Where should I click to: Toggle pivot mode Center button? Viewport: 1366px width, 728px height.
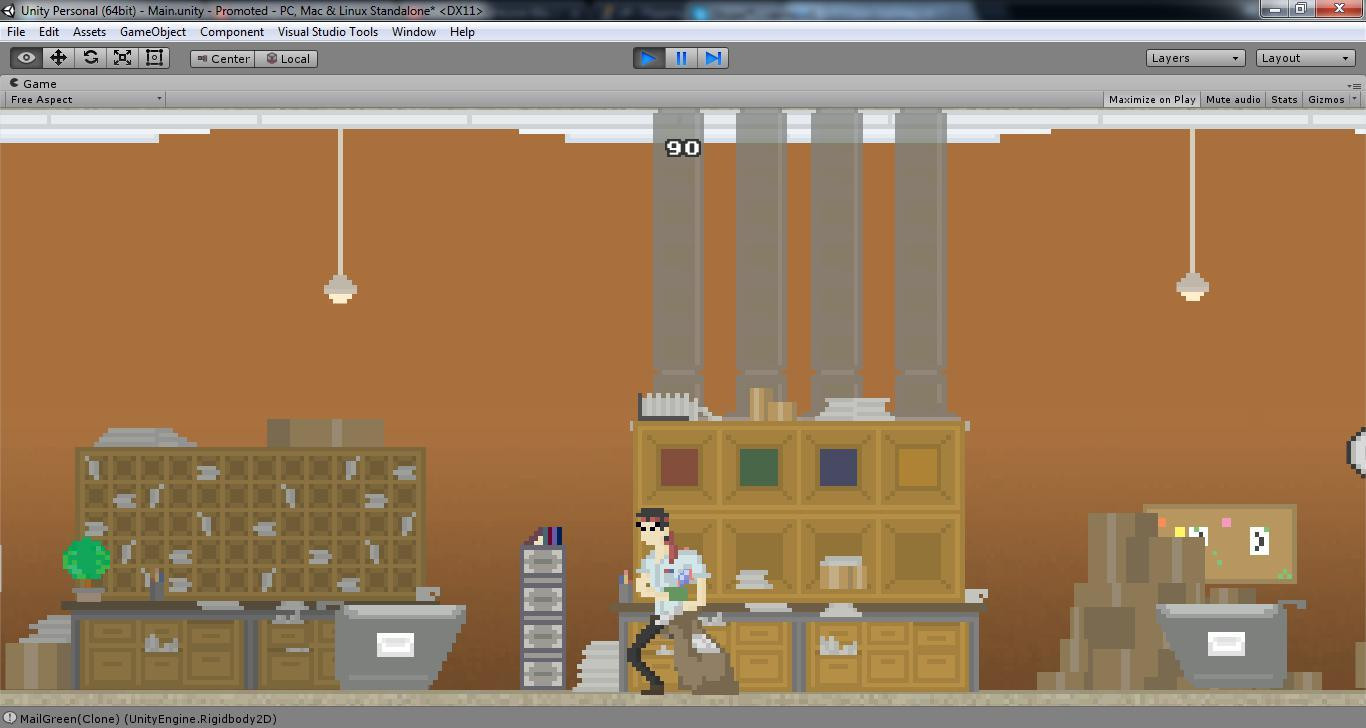click(x=222, y=58)
